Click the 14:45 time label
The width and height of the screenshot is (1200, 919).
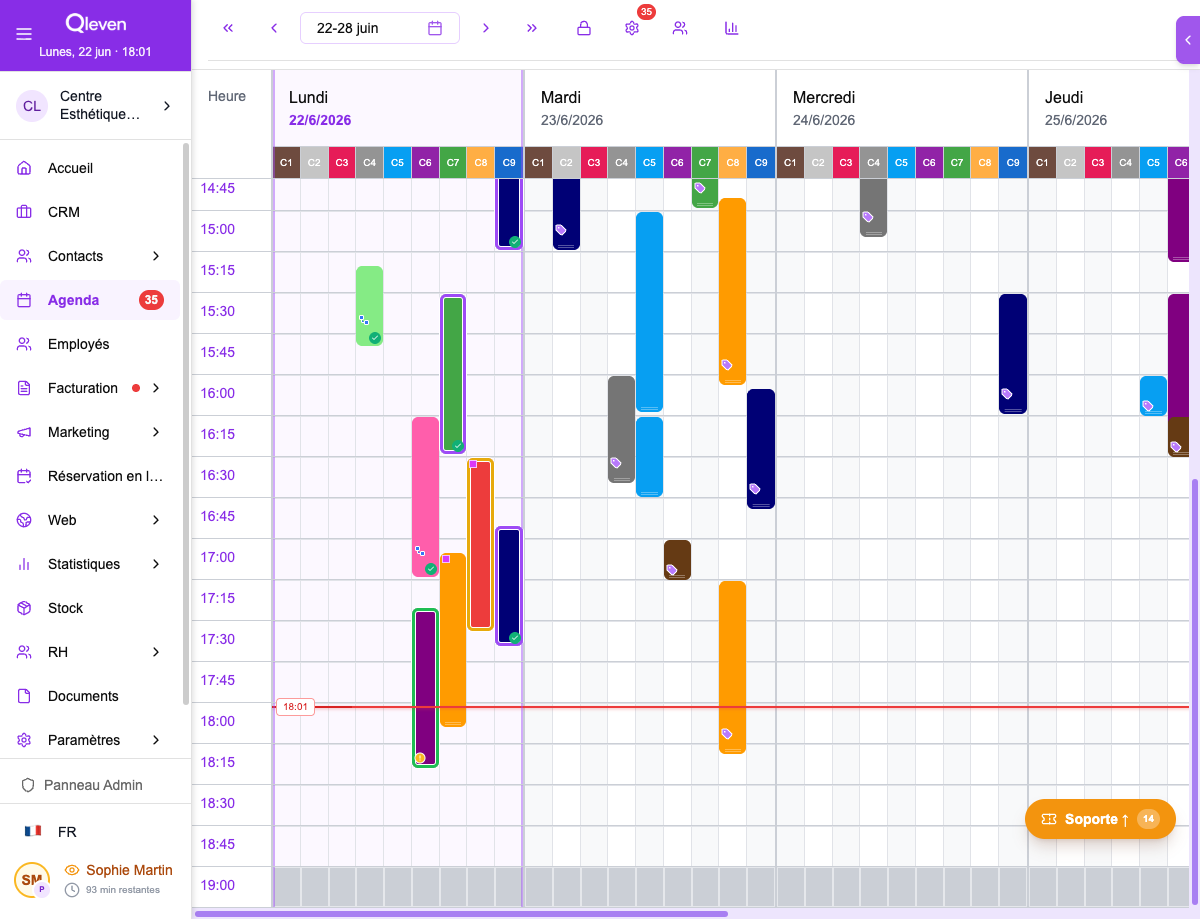217,188
